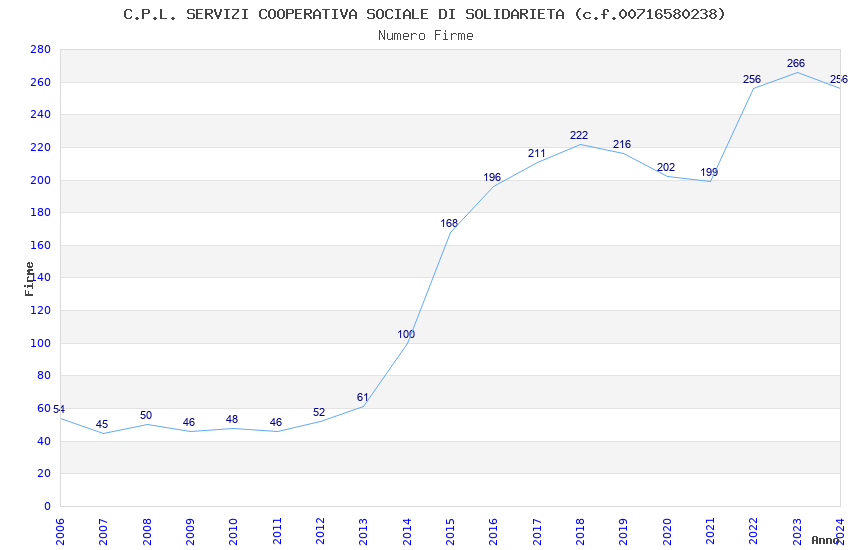Image resolution: width=850 pixels, height=550 pixels.
Task: Click the x-axis year 2013
Action: pyautogui.click(x=363, y=531)
